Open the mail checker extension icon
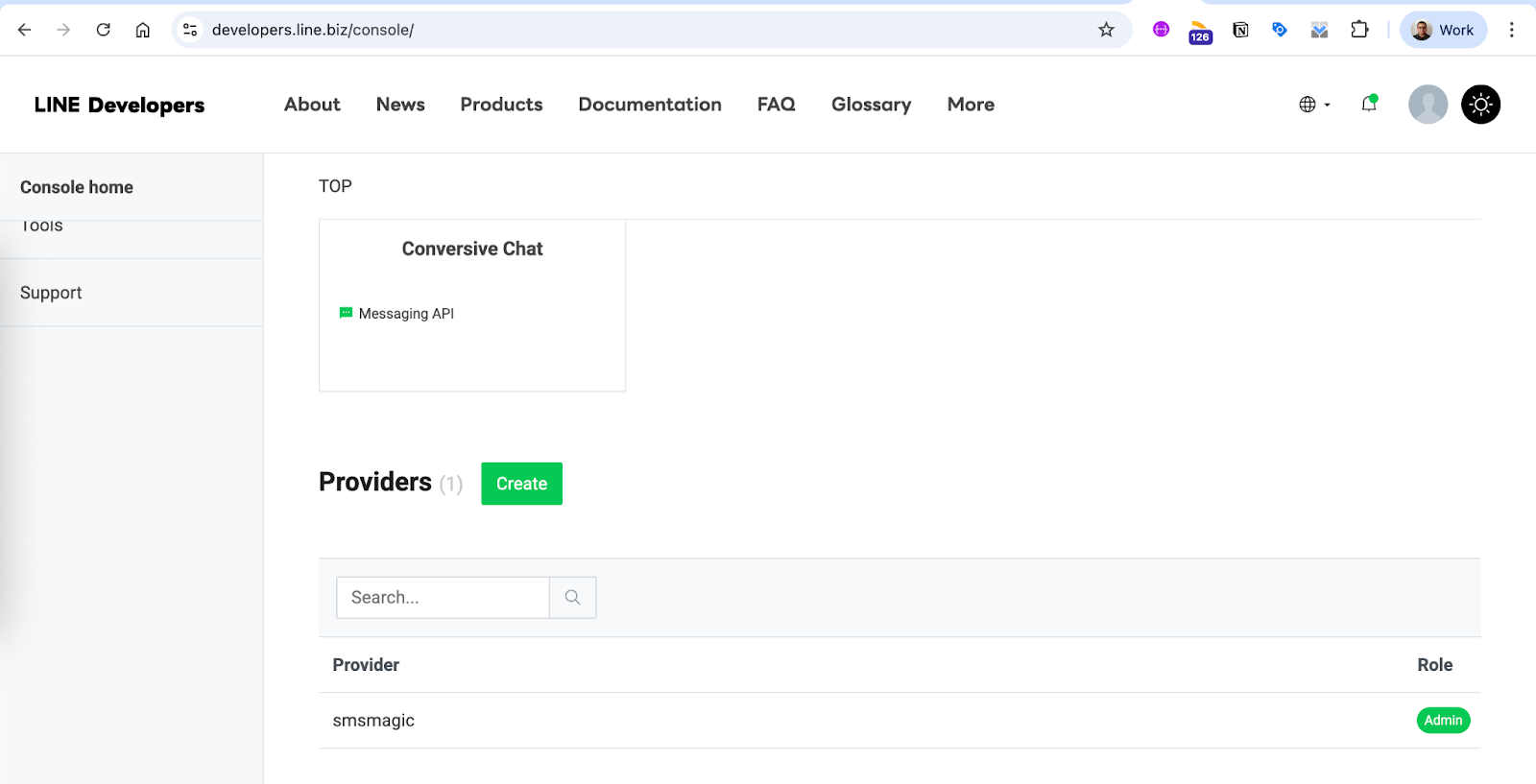Image resolution: width=1536 pixels, height=784 pixels. [x=1319, y=30]
